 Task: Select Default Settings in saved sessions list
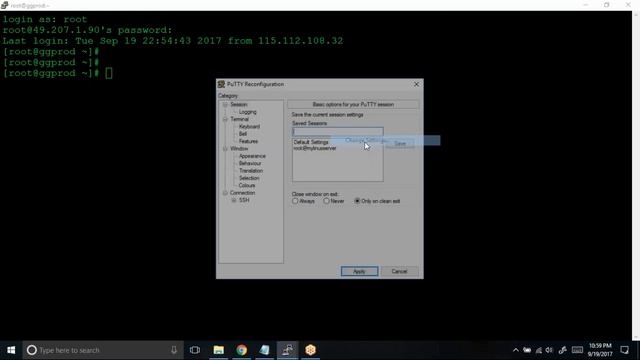tap(311, 142)
